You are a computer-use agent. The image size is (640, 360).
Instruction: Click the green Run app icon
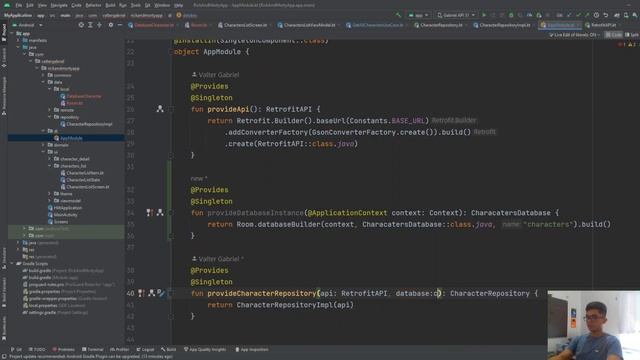(x=484, y=15)
